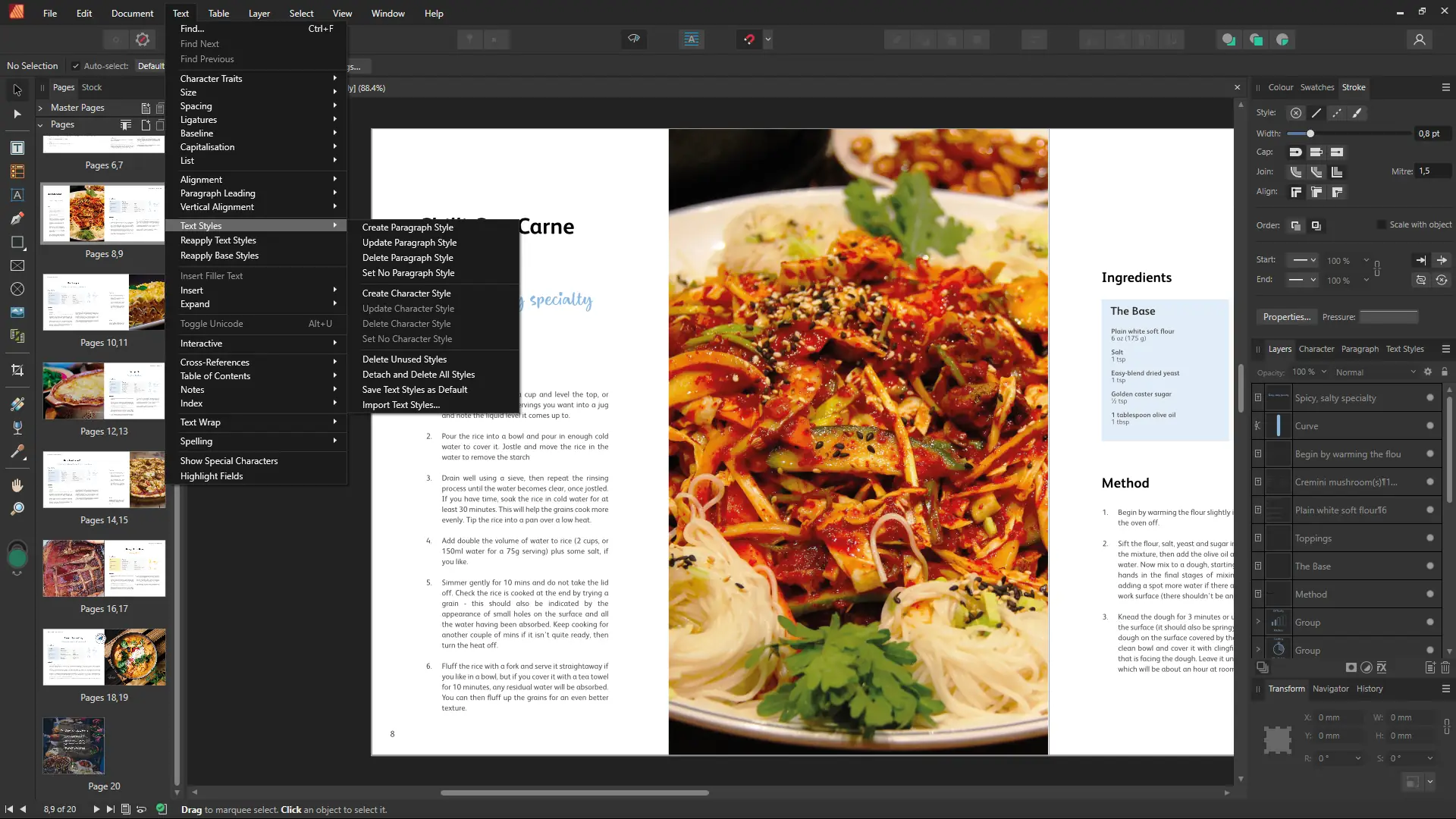Select the Frame Text tool

pyautogui.click(x=17, y=149)
